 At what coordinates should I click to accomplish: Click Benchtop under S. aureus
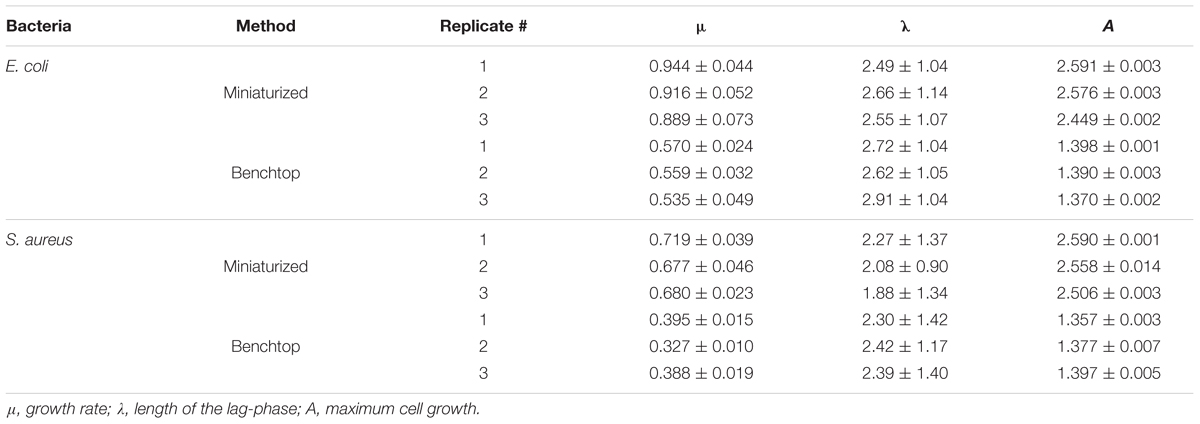265,346
